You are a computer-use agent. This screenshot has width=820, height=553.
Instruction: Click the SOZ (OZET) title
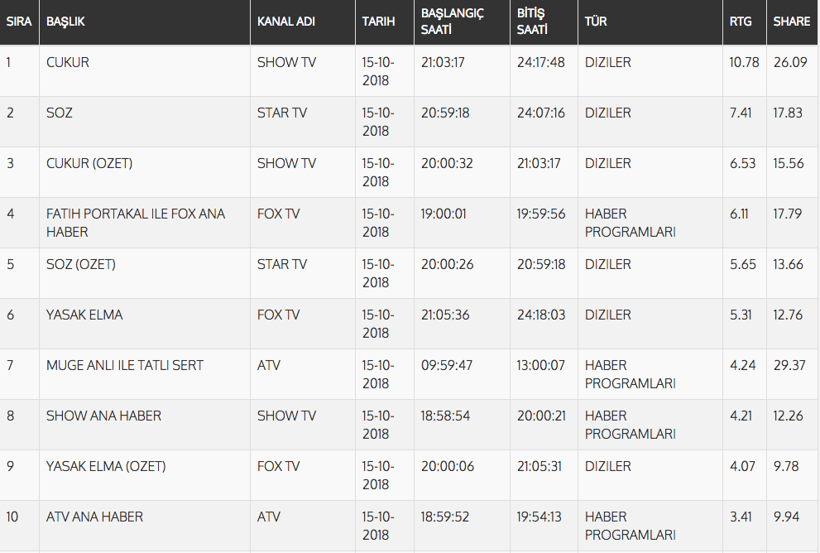[81, 264]
